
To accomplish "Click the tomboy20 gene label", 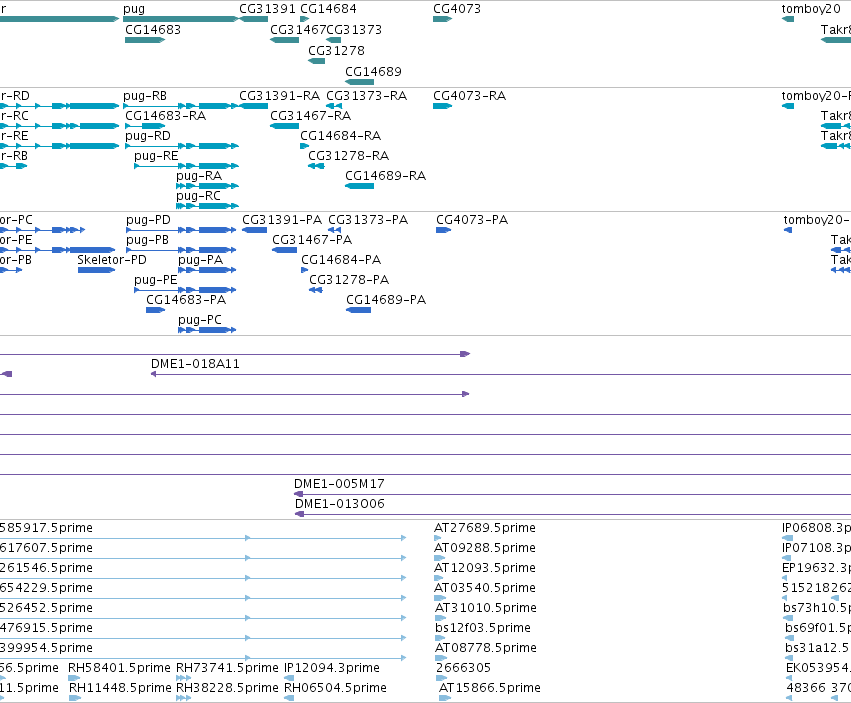I will pos(811,9).
